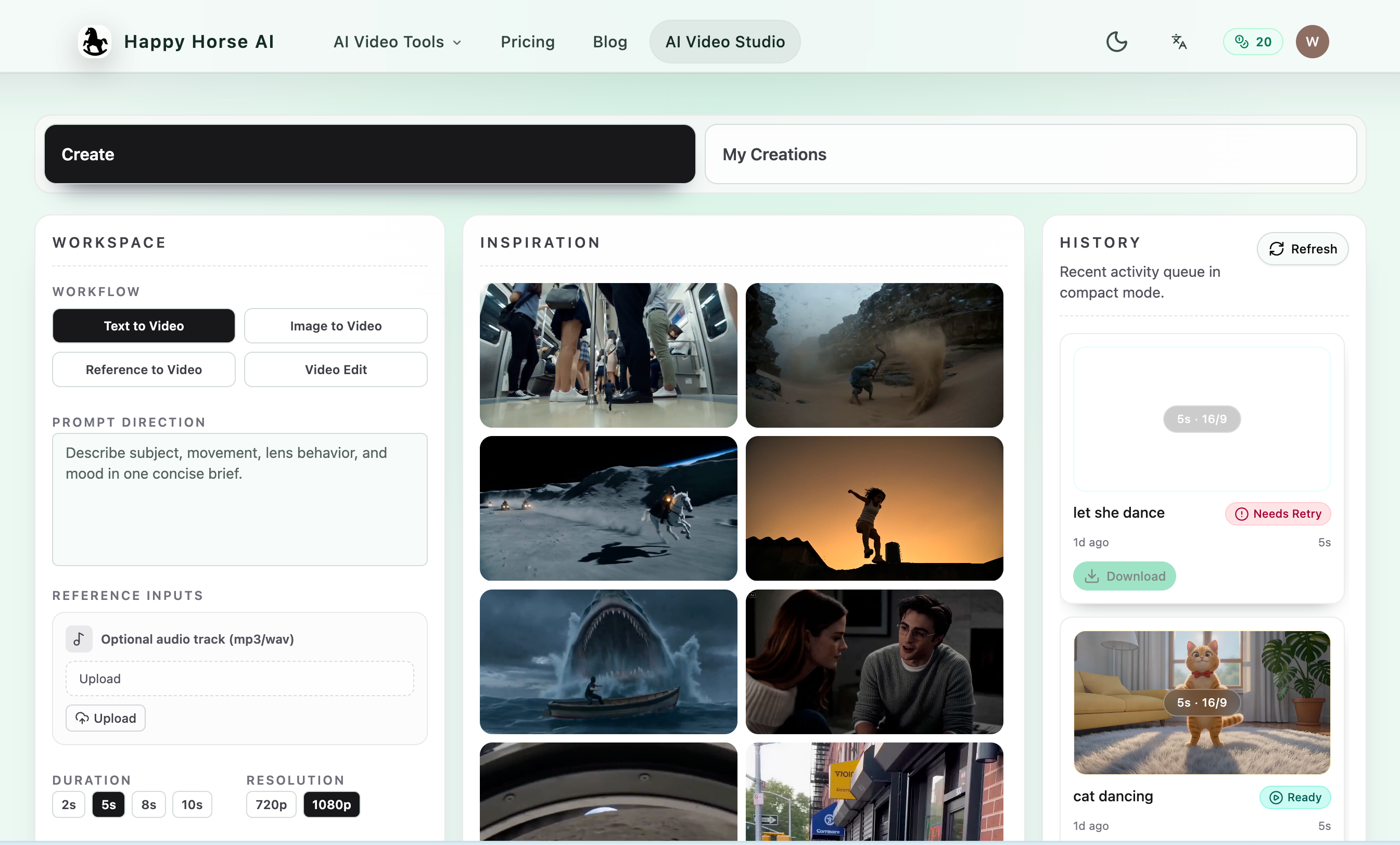Screen dimensions: 1400x845
Task: Select the 10s duration option
Action: (x=192, y=805)
